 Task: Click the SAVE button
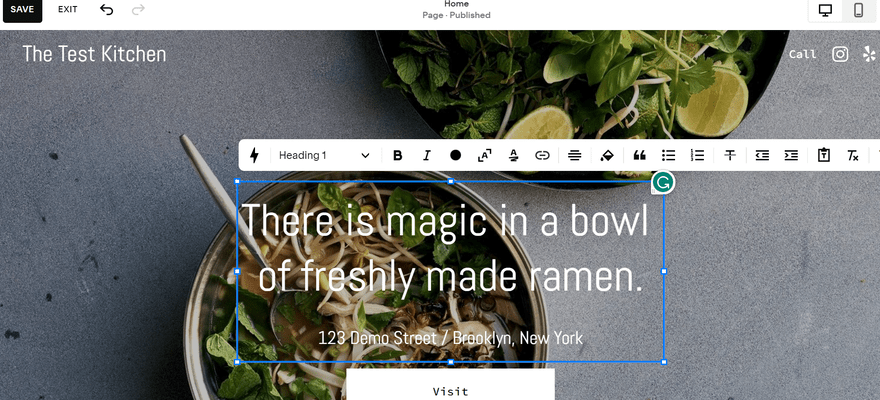pos(22,10)
